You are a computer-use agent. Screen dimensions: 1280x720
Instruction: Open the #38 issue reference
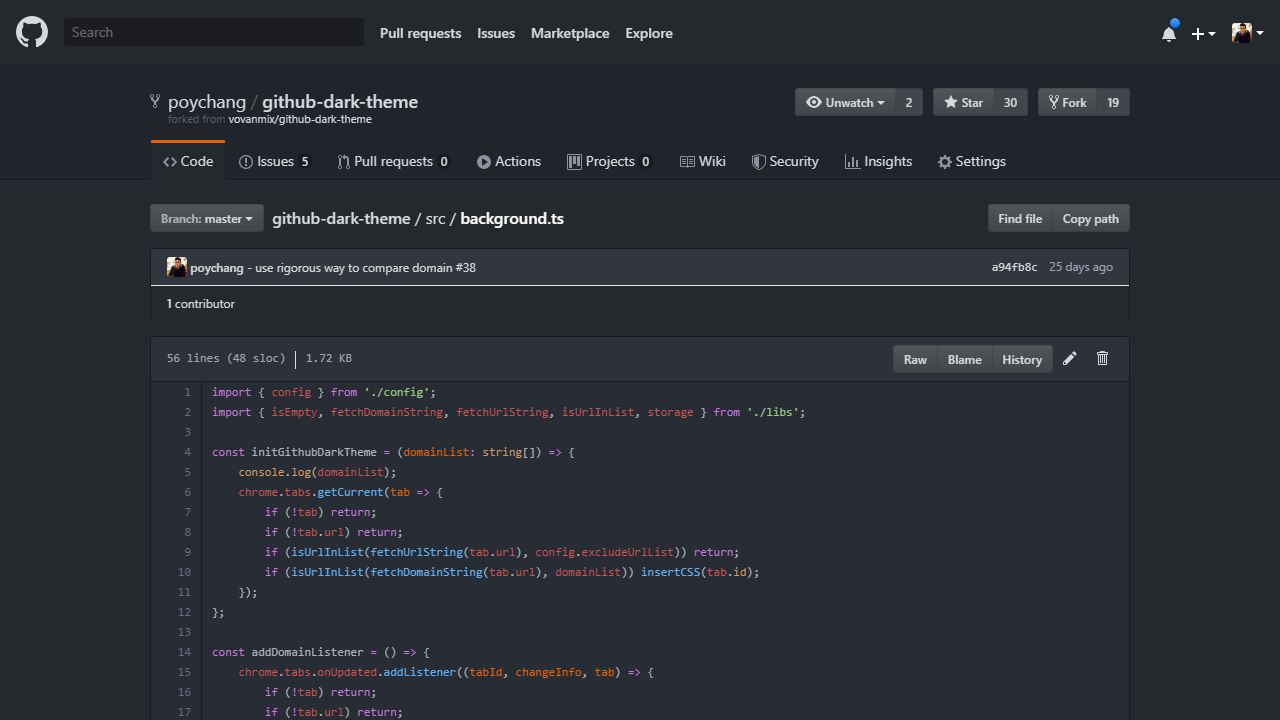pos(466,268)
